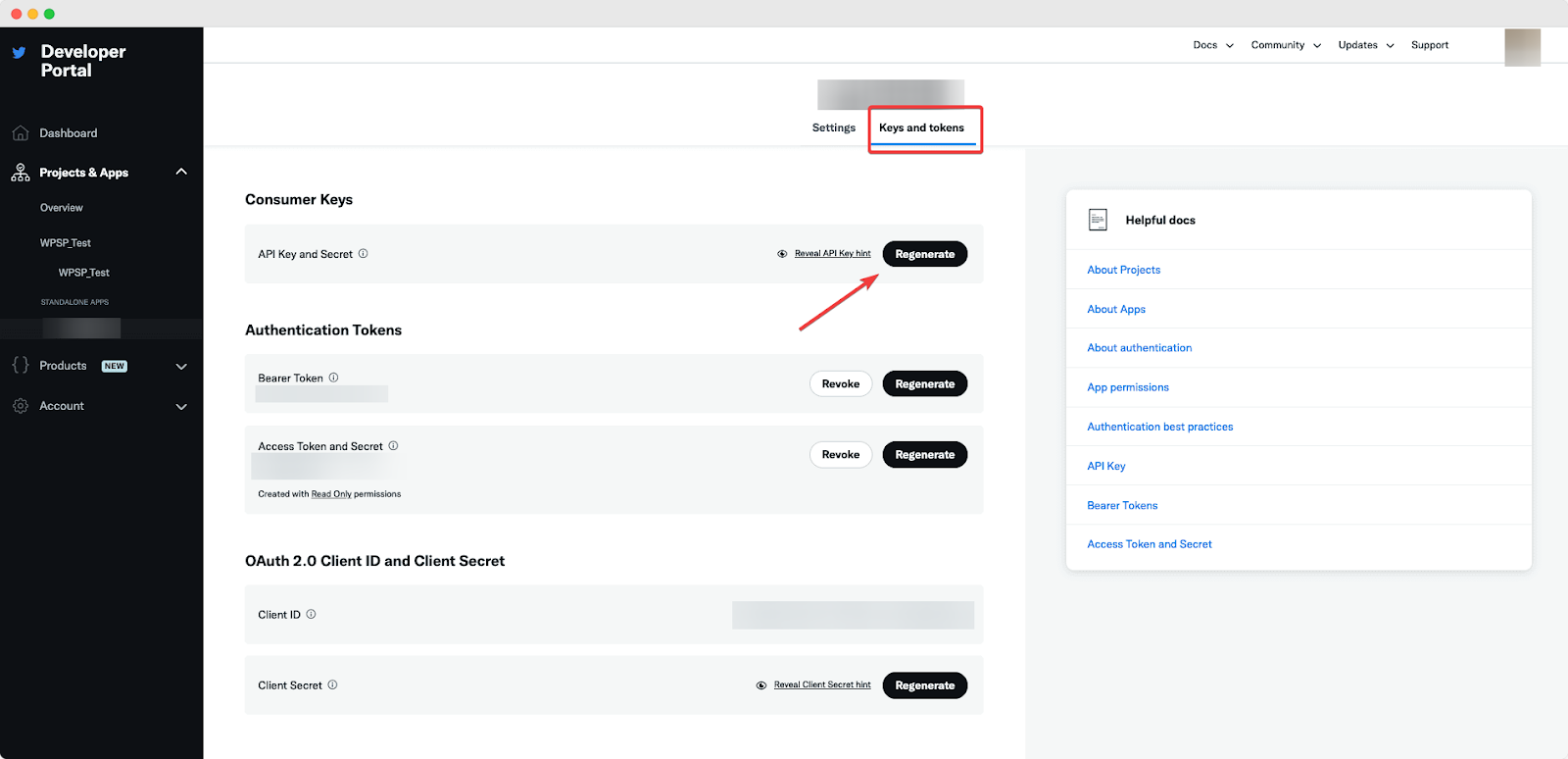Collapse the Projects & Apps section
1568x759 pixels.
(181, 172)
